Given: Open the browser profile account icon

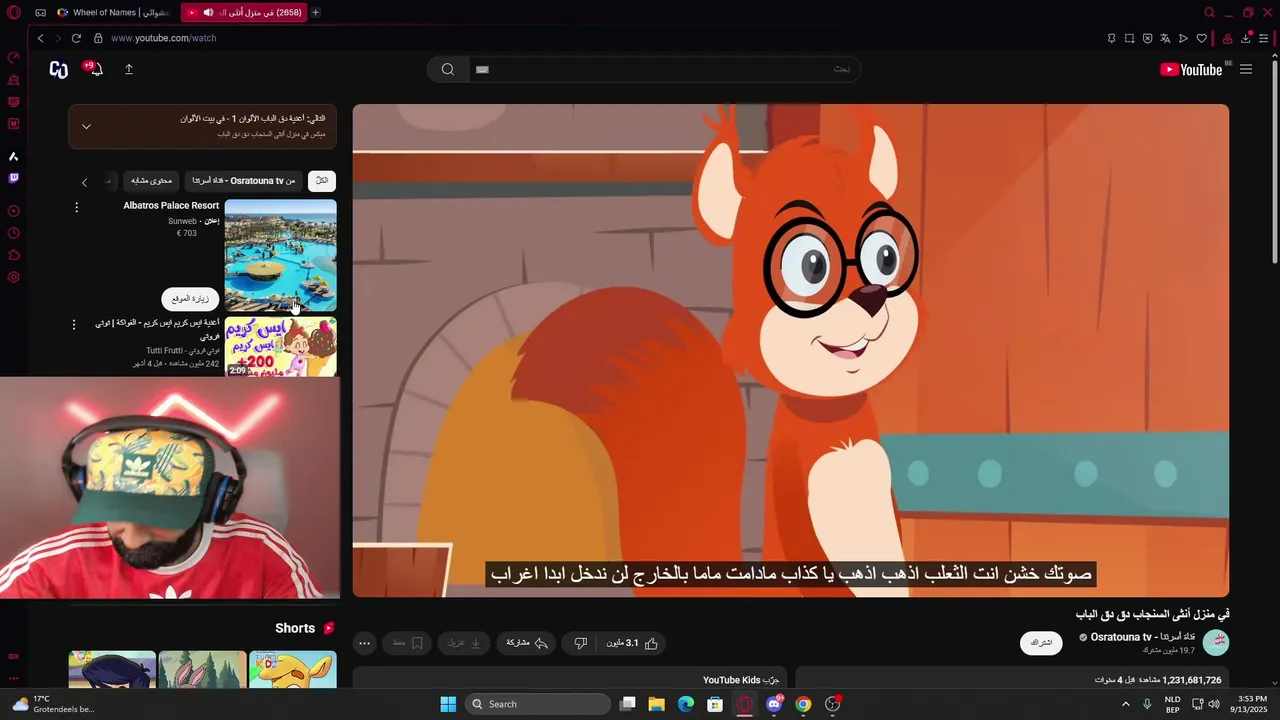Looking at the screenshot, I should pos(1227,38).
